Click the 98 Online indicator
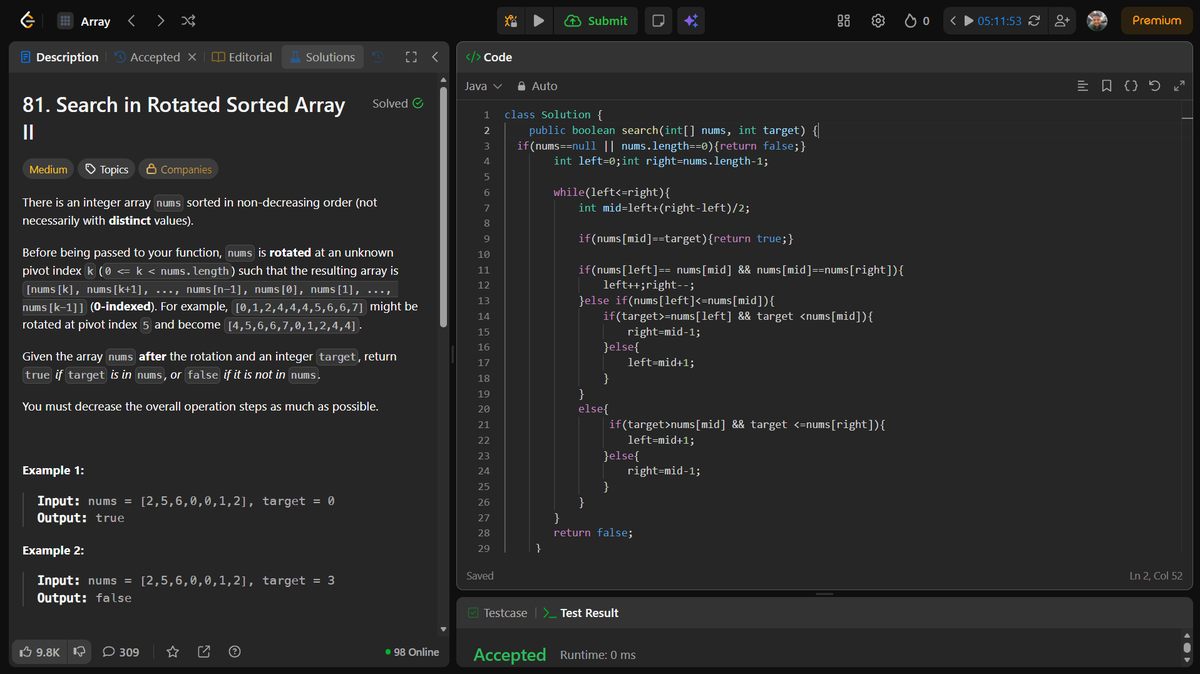Image resolution: width=1200 pixels, height=674 pixels. tap(412, 652)
